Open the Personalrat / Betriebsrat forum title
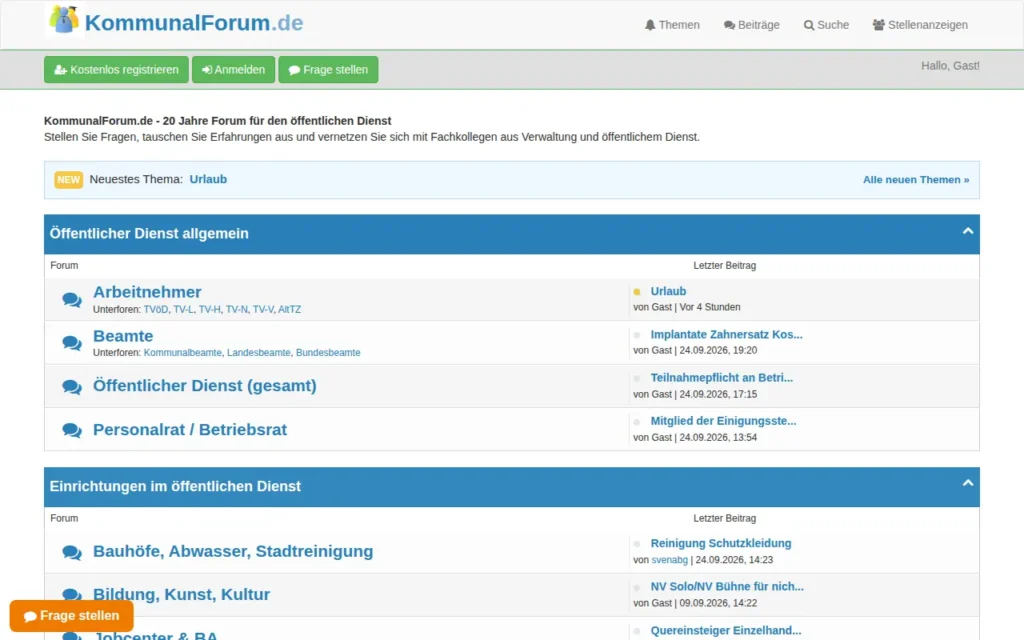 tap(190, 430)
